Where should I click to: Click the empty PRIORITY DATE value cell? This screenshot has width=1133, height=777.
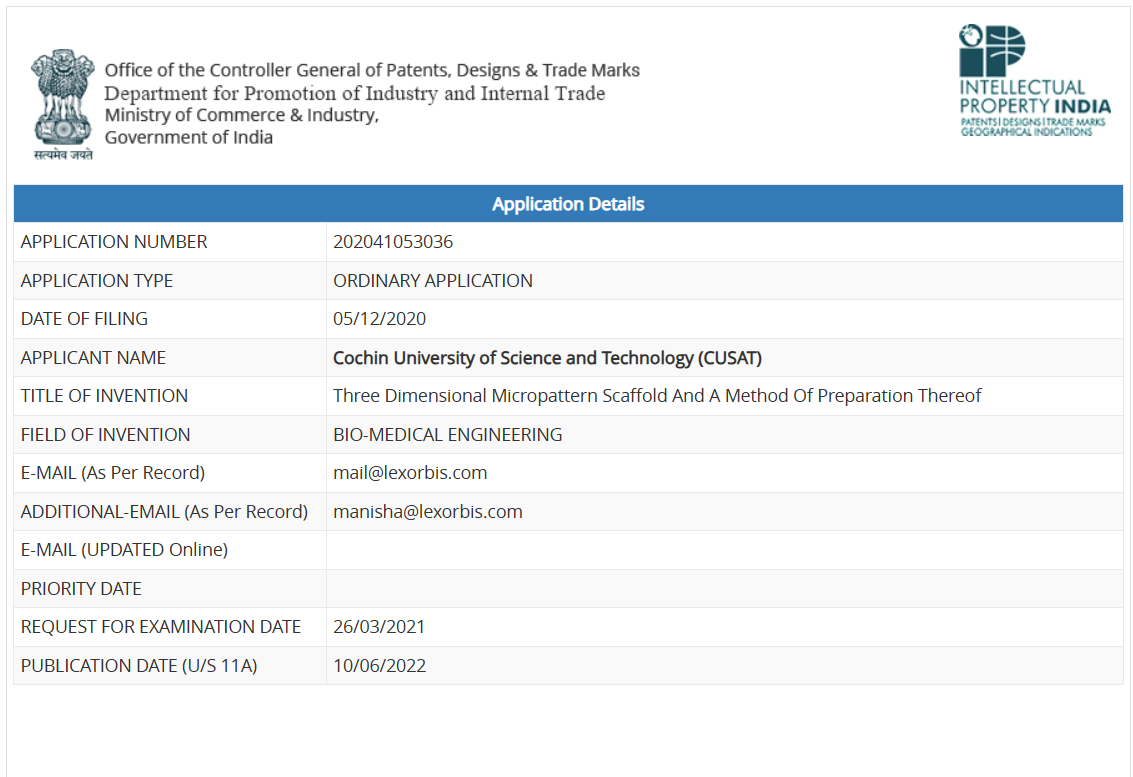point(724,589)
